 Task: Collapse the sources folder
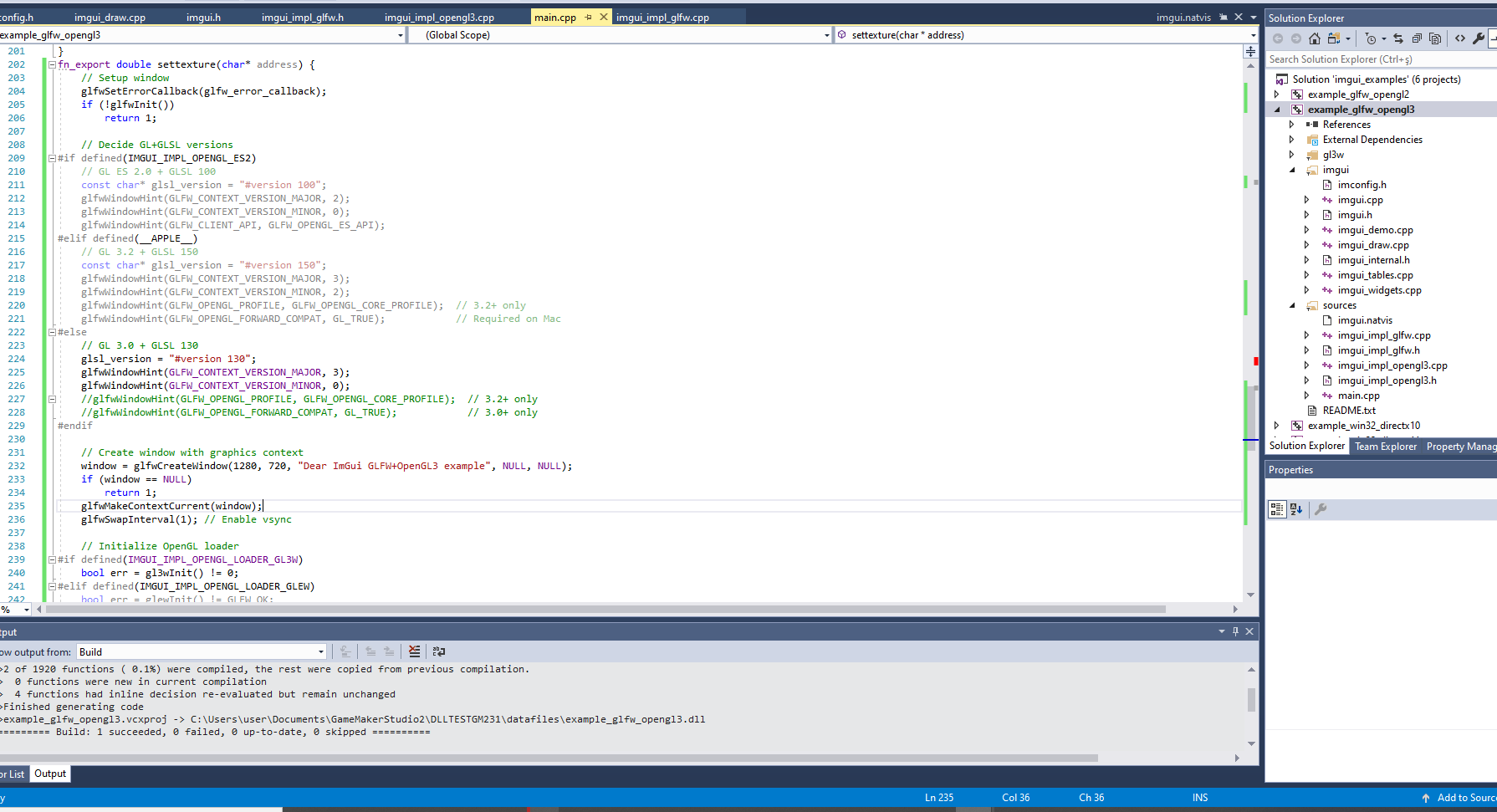(x=1292, y=305)
